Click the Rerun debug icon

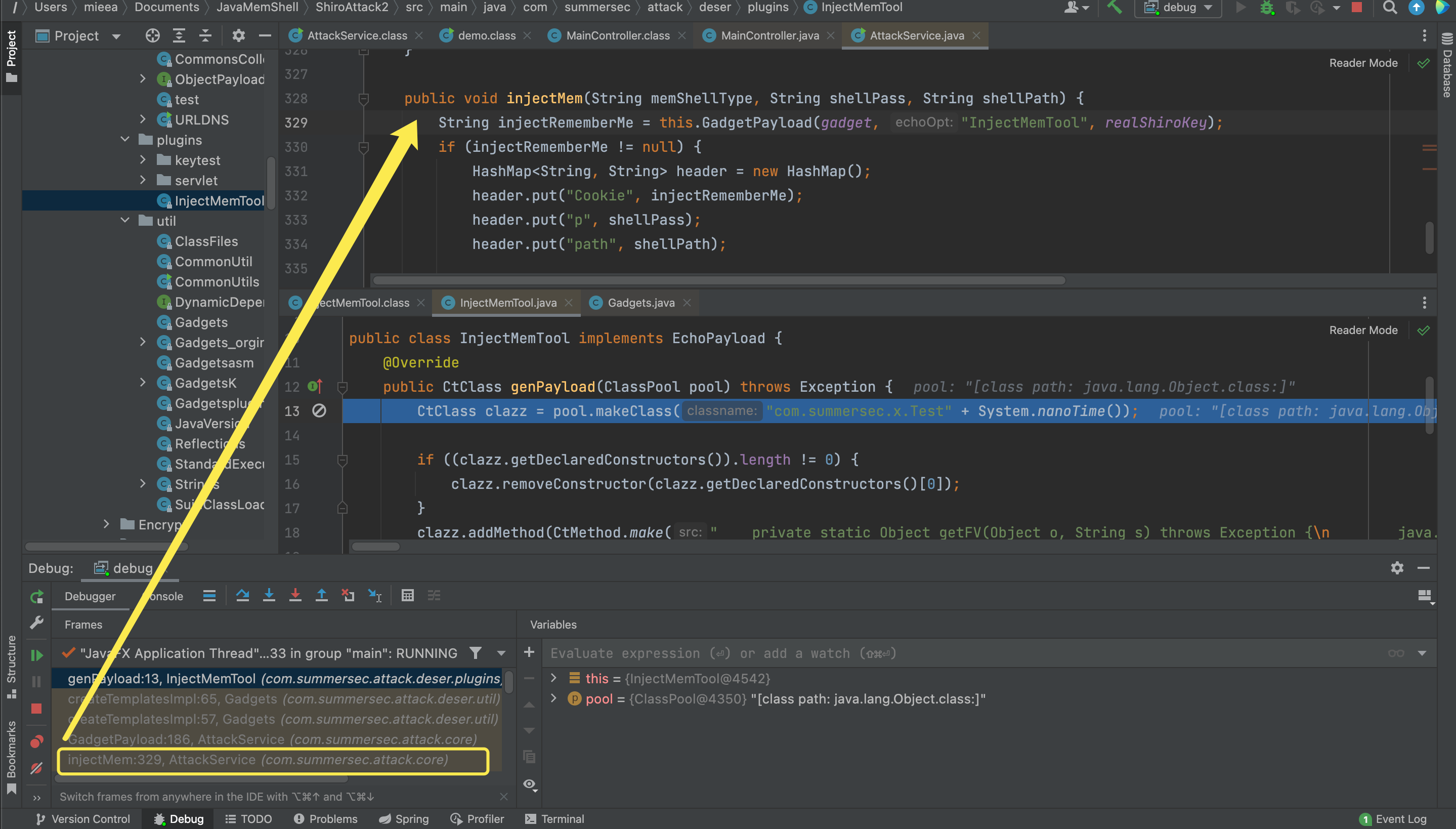click(36, 597)
